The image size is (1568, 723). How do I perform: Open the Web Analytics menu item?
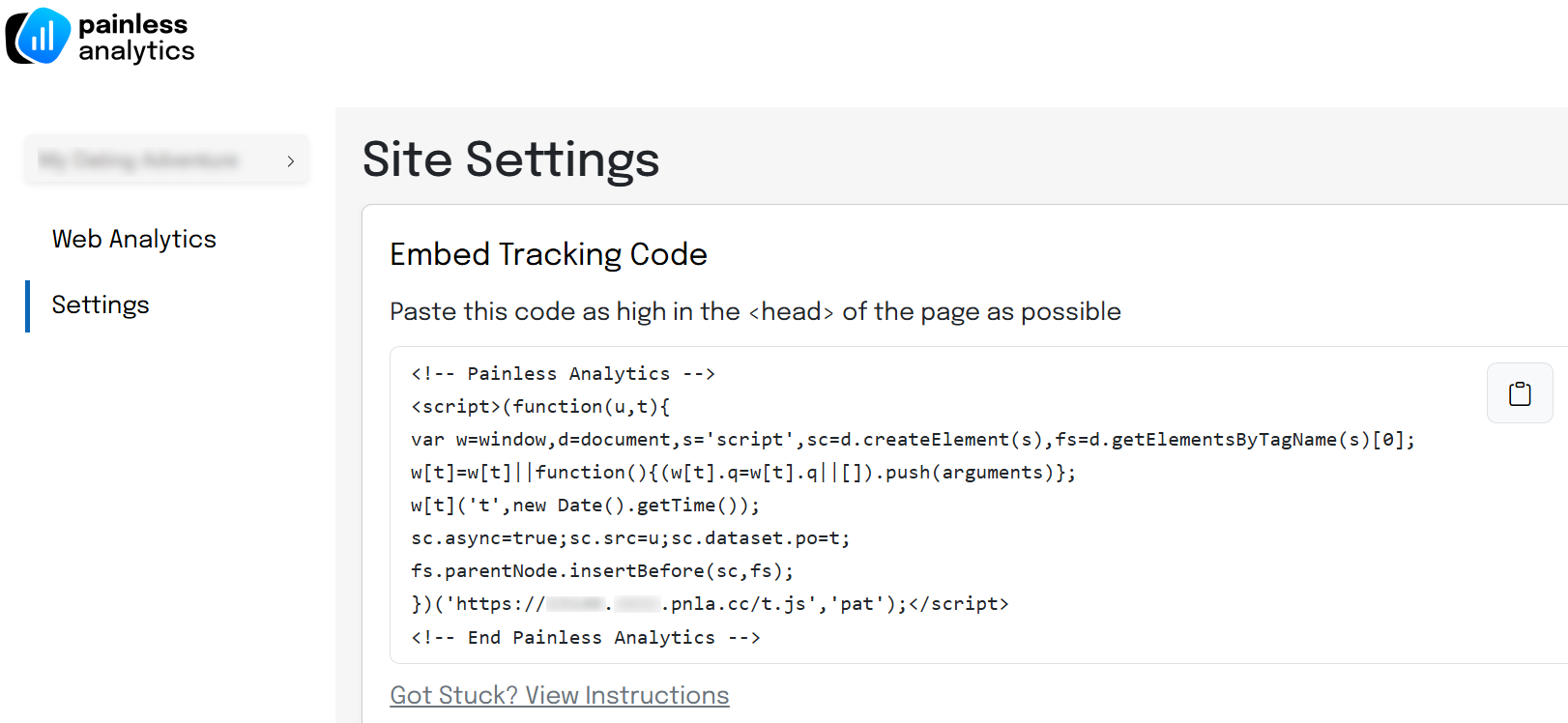[134, 239]
